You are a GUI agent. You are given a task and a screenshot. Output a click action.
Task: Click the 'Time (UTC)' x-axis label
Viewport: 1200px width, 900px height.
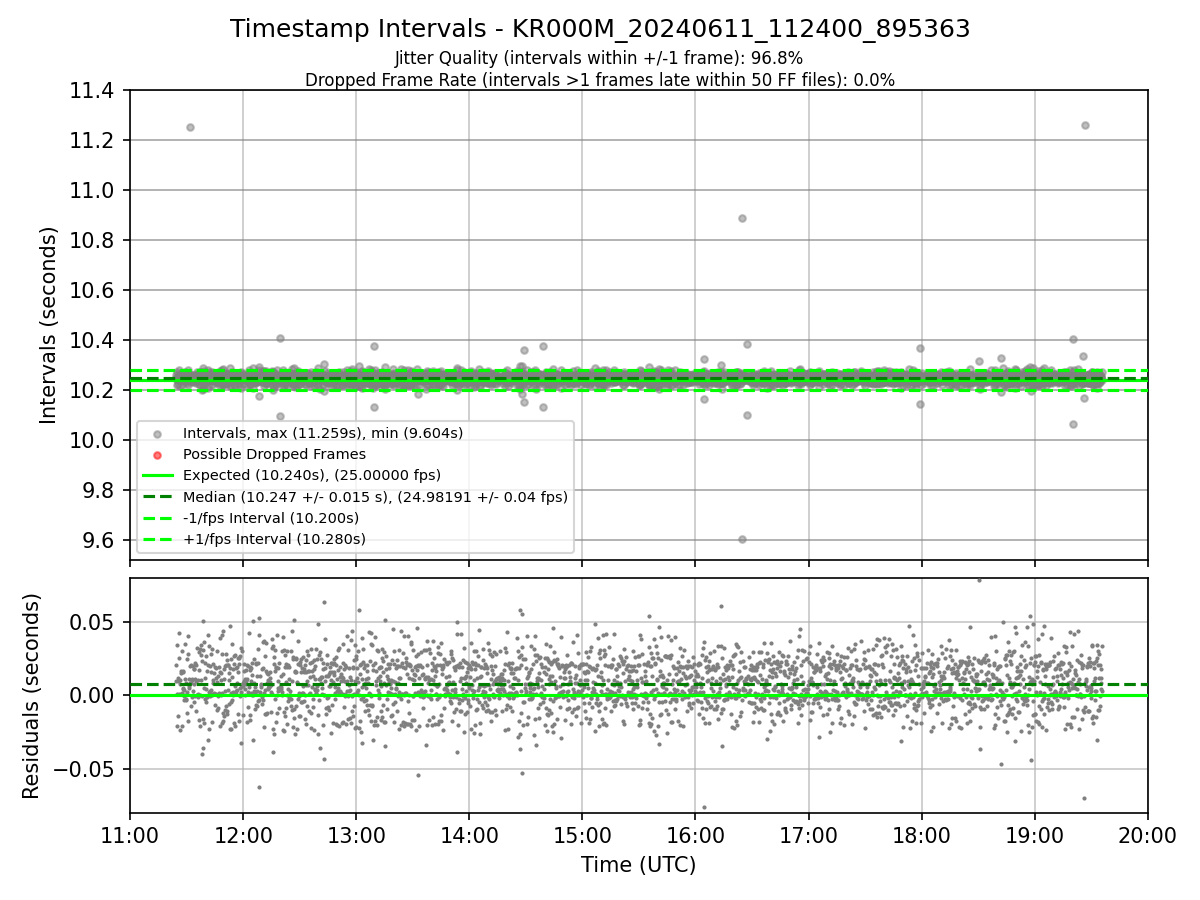click(x=638, y=865)
